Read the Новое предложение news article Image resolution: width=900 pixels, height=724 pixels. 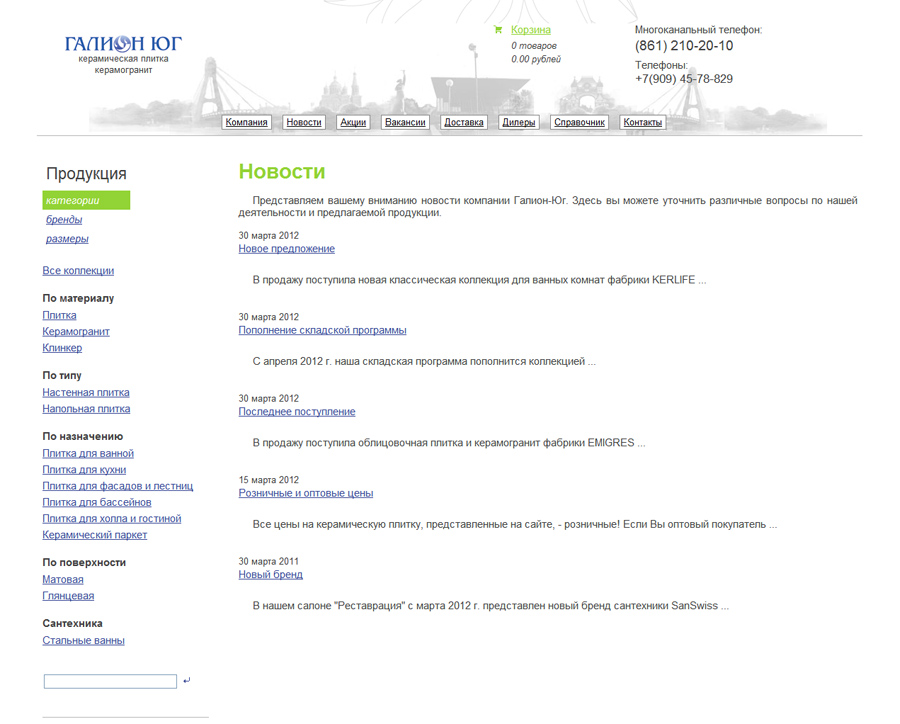[286, 249]
